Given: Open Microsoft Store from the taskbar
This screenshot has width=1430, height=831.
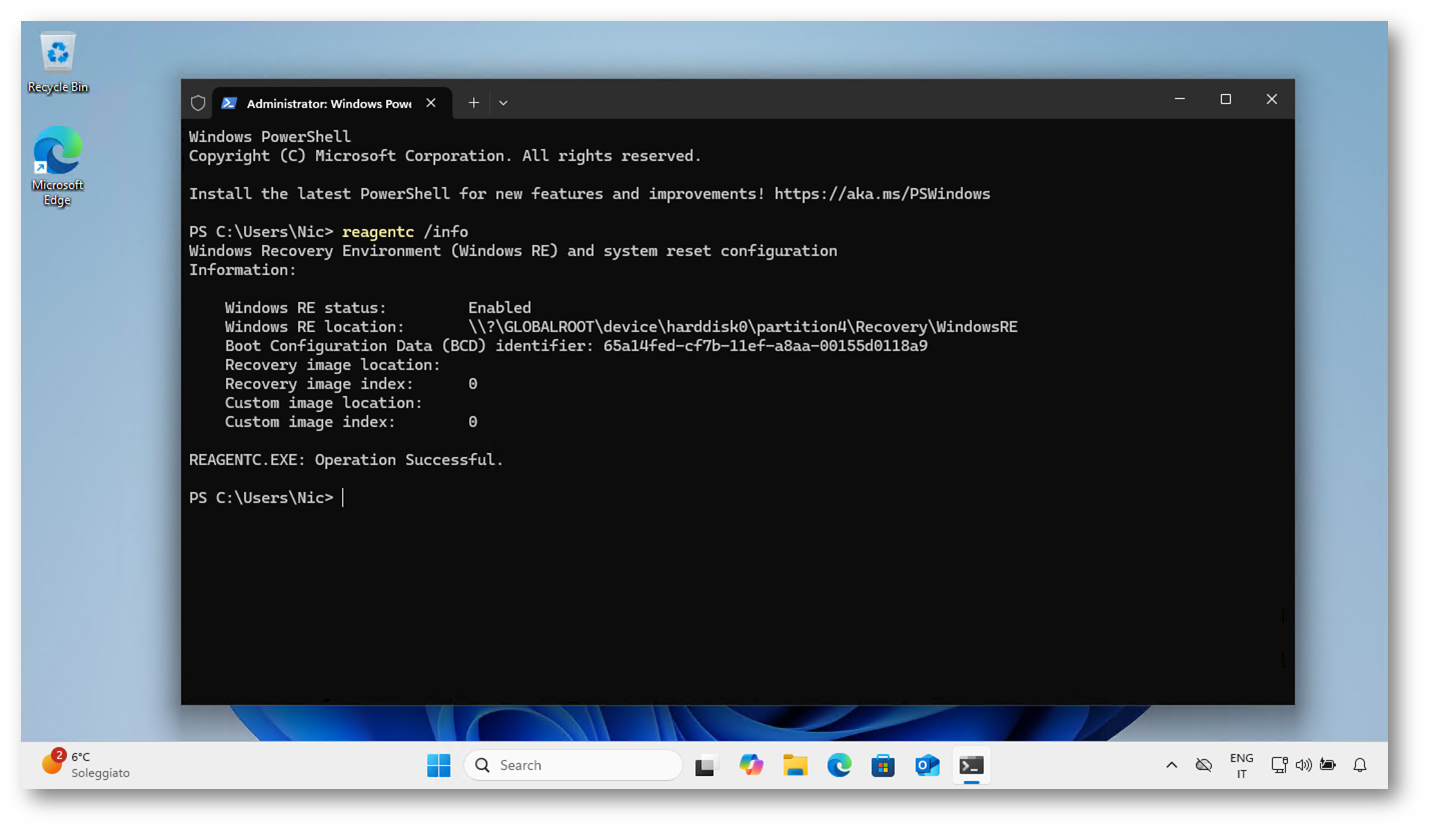Looking at the screenshot, I should pyautogui.click(x=883, y=765).
